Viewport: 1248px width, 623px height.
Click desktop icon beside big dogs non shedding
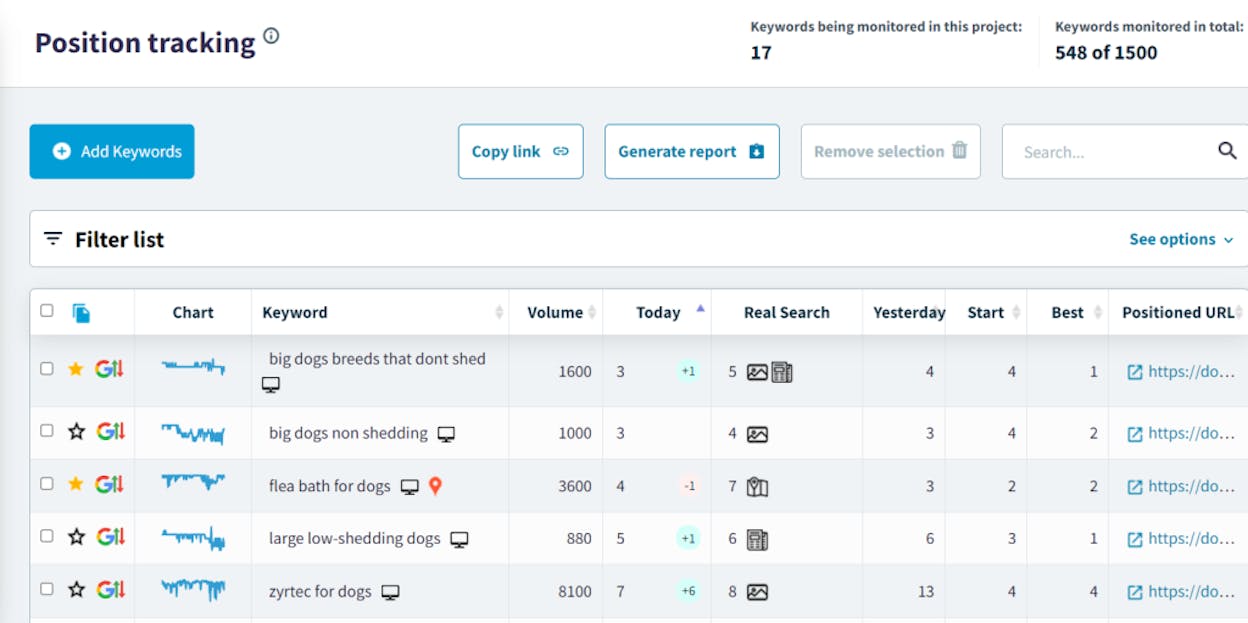tap(446, 434)
